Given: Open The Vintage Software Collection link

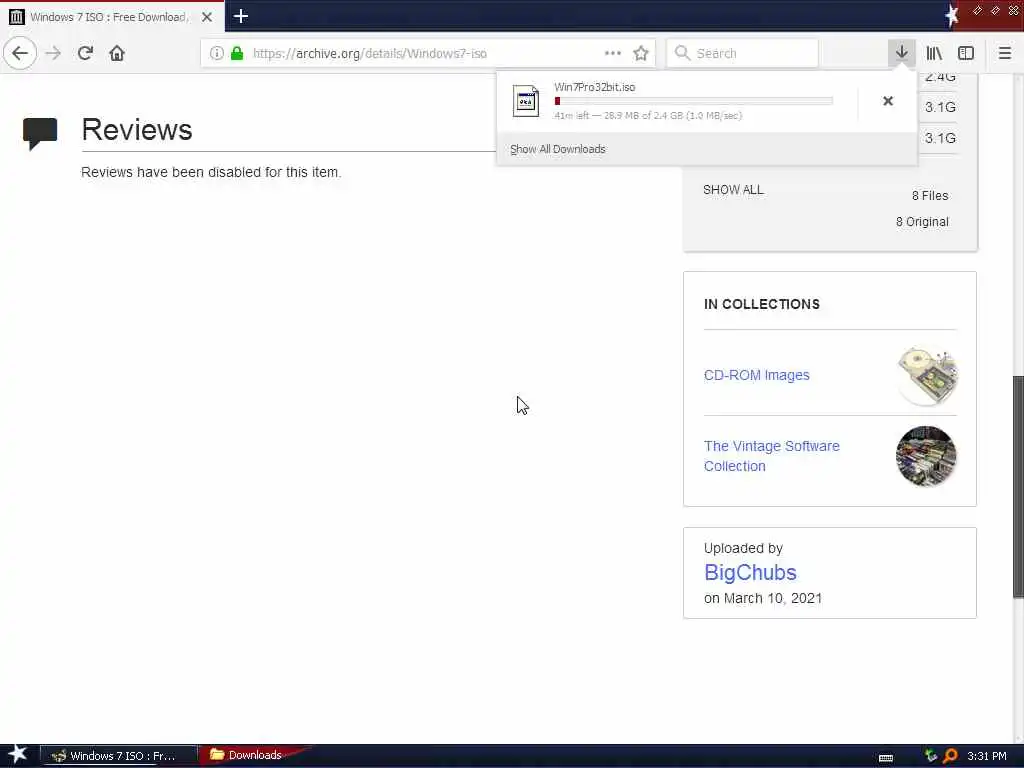Looking at the screenshot, I should click(x=771, y=456).
